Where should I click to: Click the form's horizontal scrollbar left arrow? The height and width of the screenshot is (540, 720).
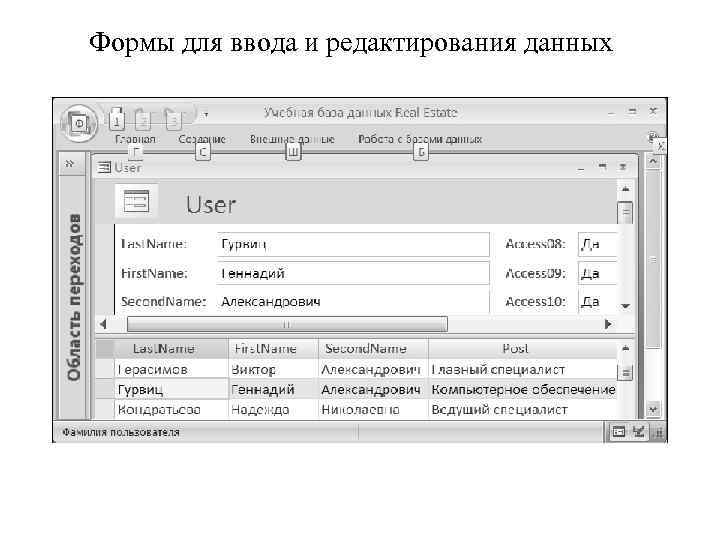coord(103,324)
